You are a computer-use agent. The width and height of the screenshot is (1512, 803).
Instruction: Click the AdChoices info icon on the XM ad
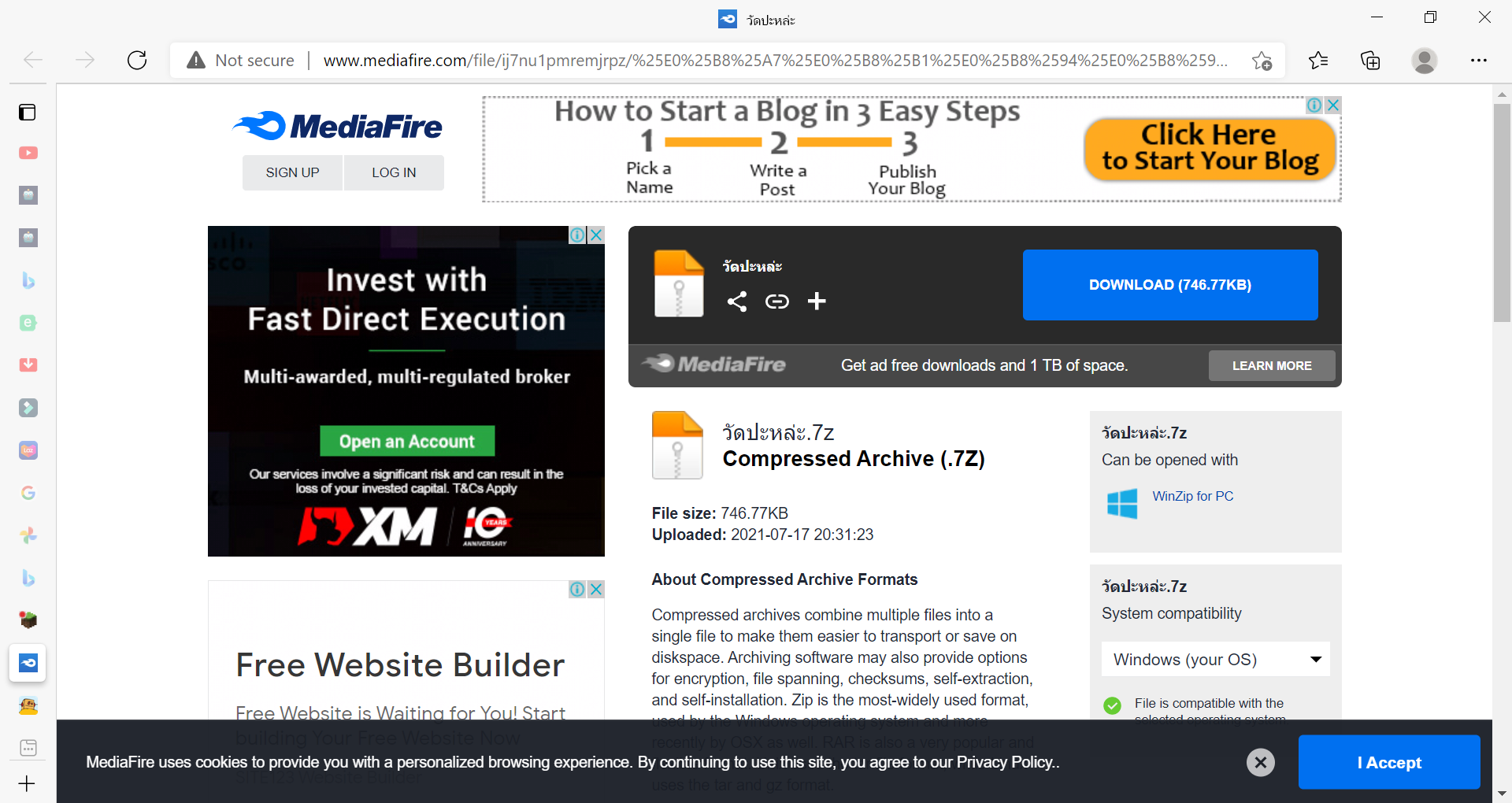pyautogui.click(x=577, y=235)
